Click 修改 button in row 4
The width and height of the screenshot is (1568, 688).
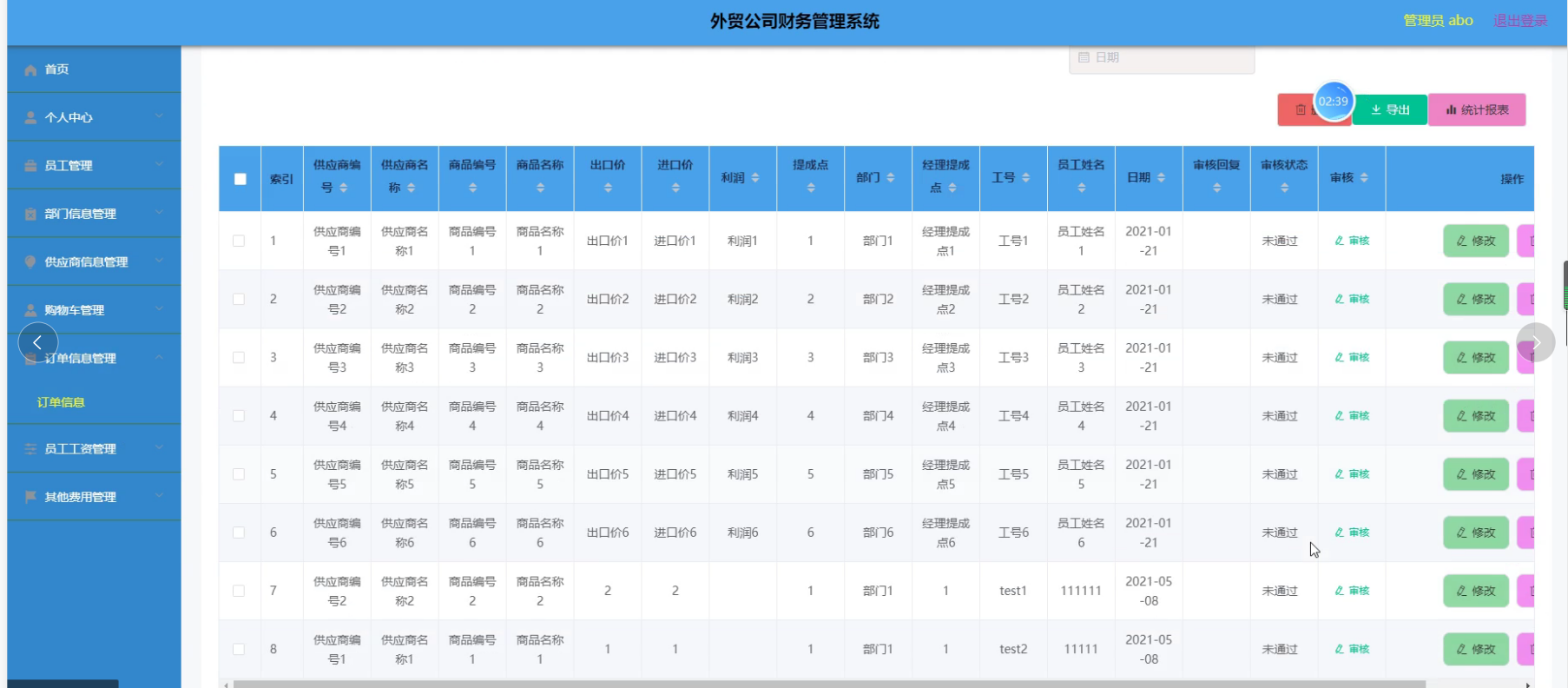1476,415
